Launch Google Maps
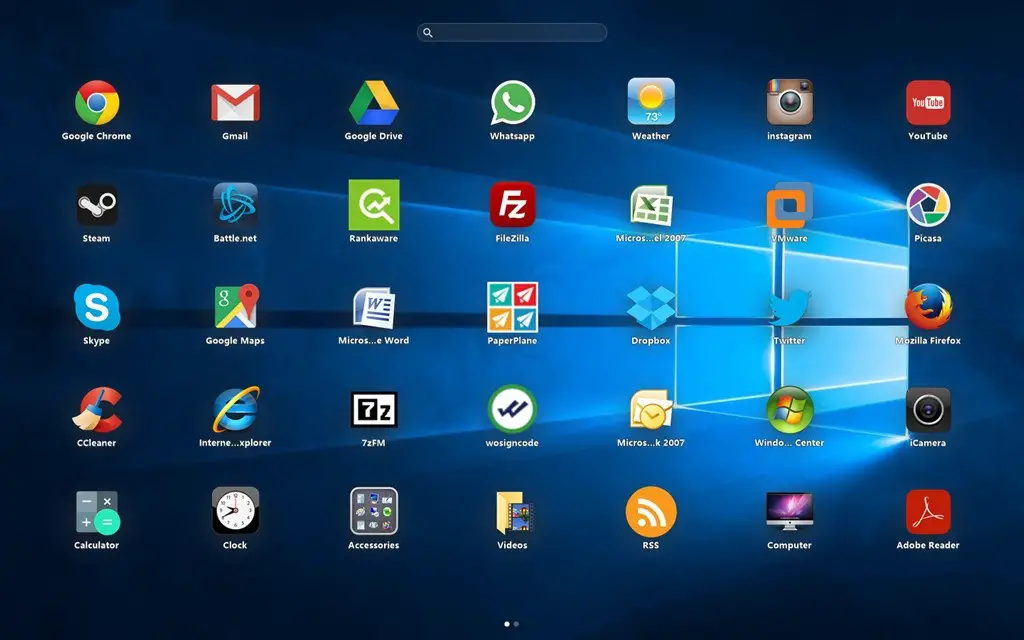 click(x=236, y=306)
